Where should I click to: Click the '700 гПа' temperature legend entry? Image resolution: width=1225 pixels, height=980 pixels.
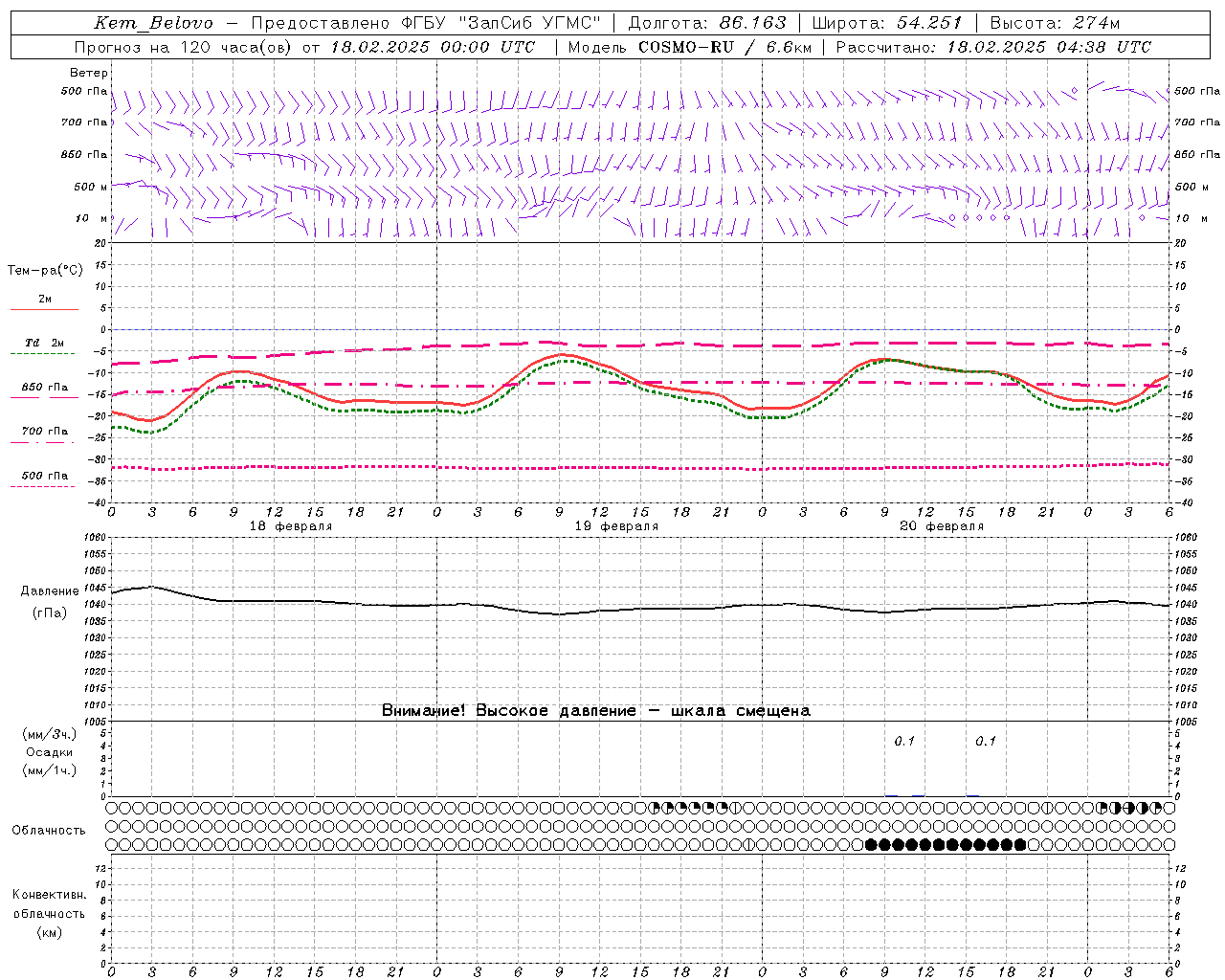45,431
